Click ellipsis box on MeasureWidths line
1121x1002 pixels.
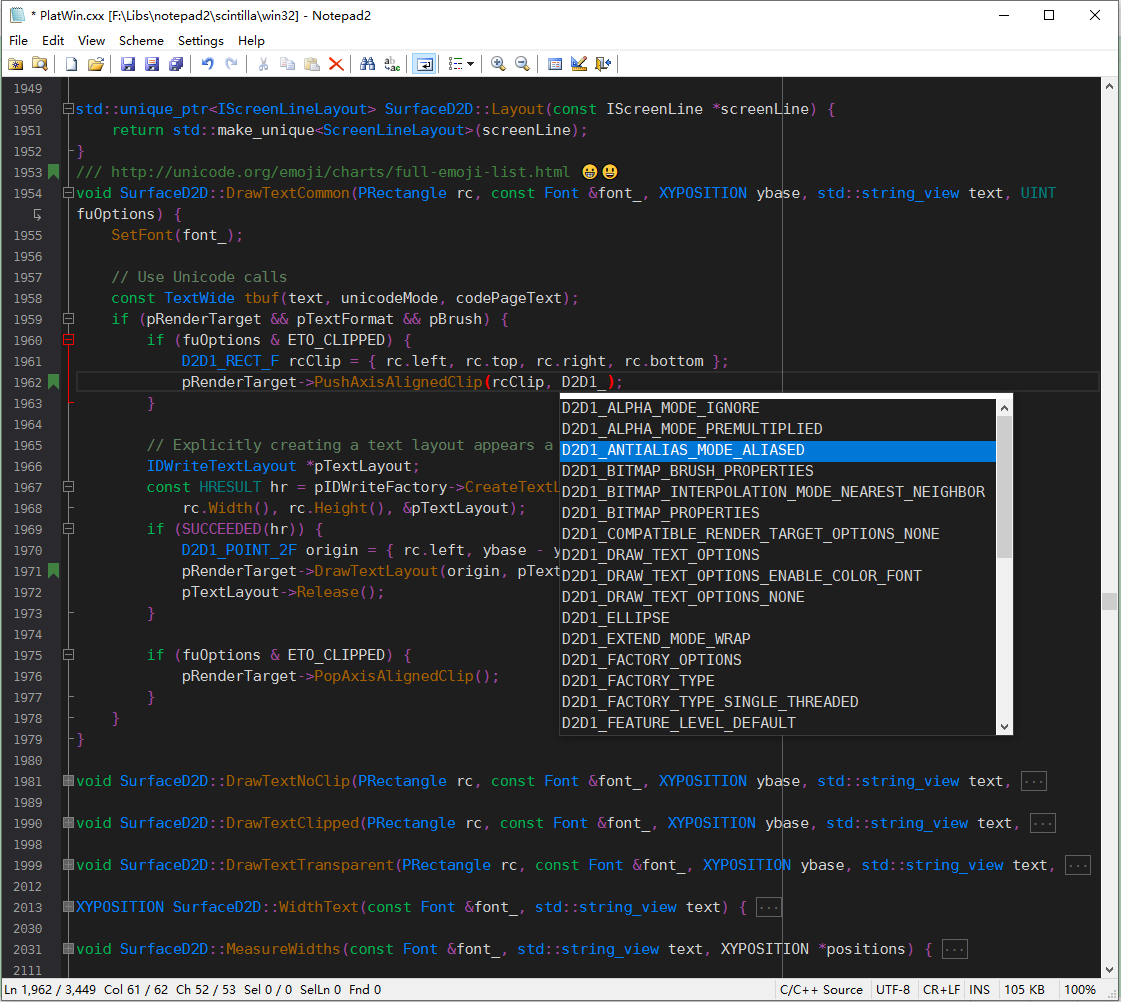pos(955,949)
